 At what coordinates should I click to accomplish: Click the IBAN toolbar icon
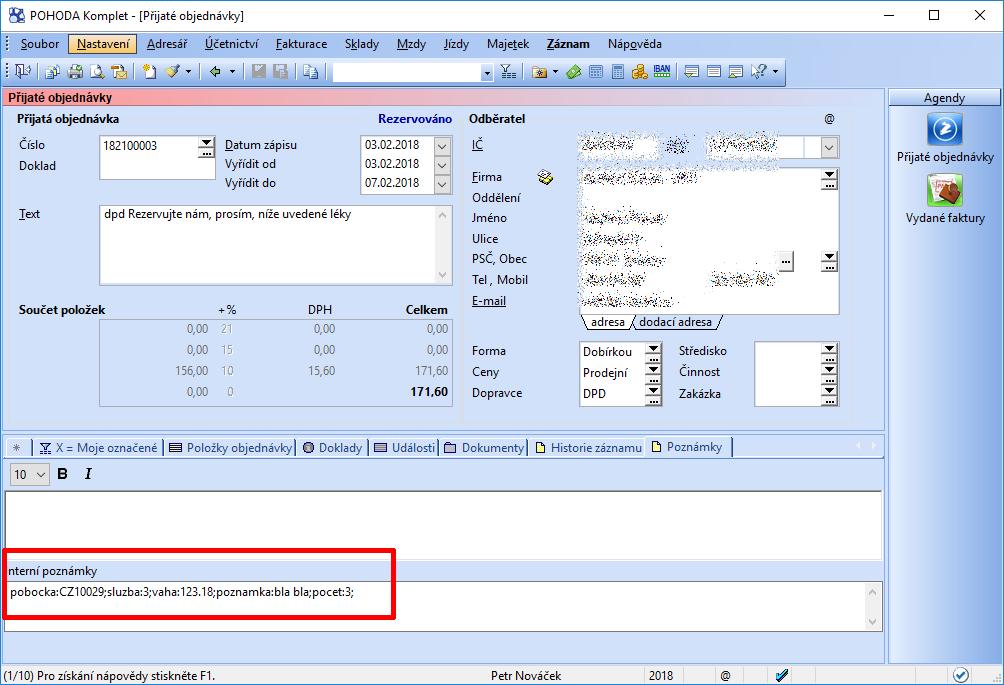click(662, 71)
